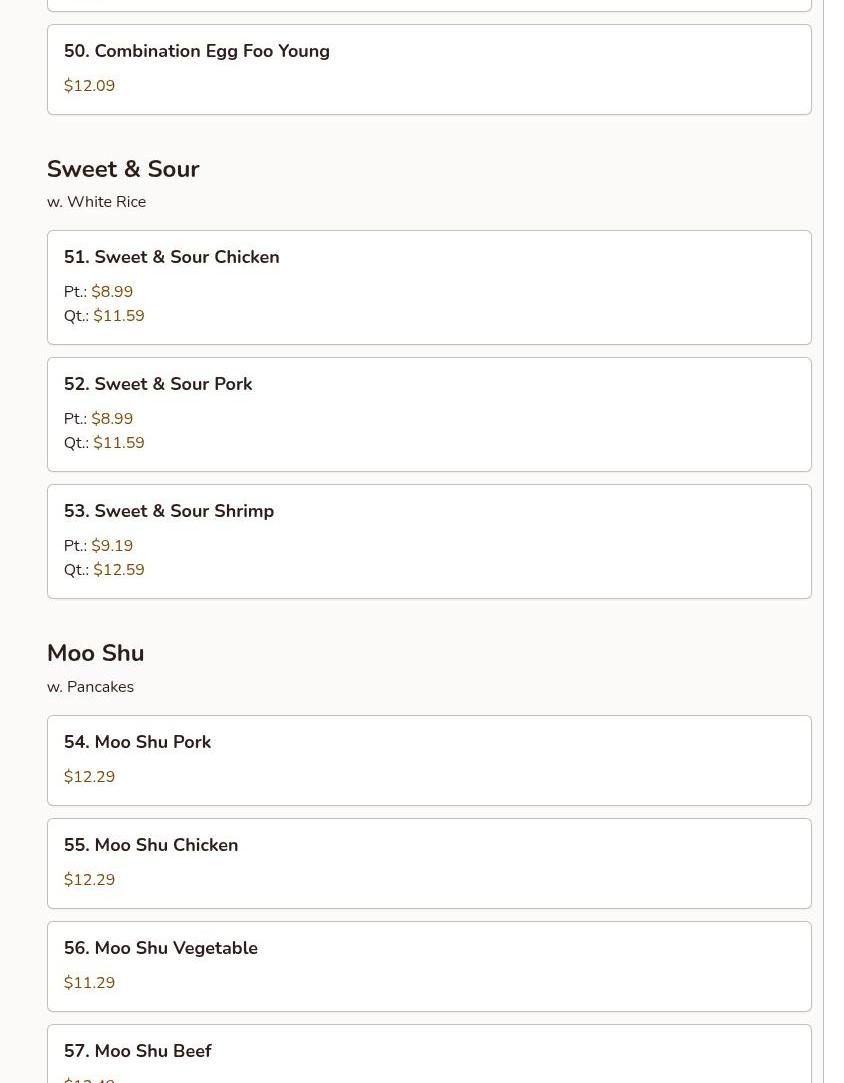Click the Moo Shu Pork $12.29 price
844x1083 pixels.
click(x=89, y=777)
